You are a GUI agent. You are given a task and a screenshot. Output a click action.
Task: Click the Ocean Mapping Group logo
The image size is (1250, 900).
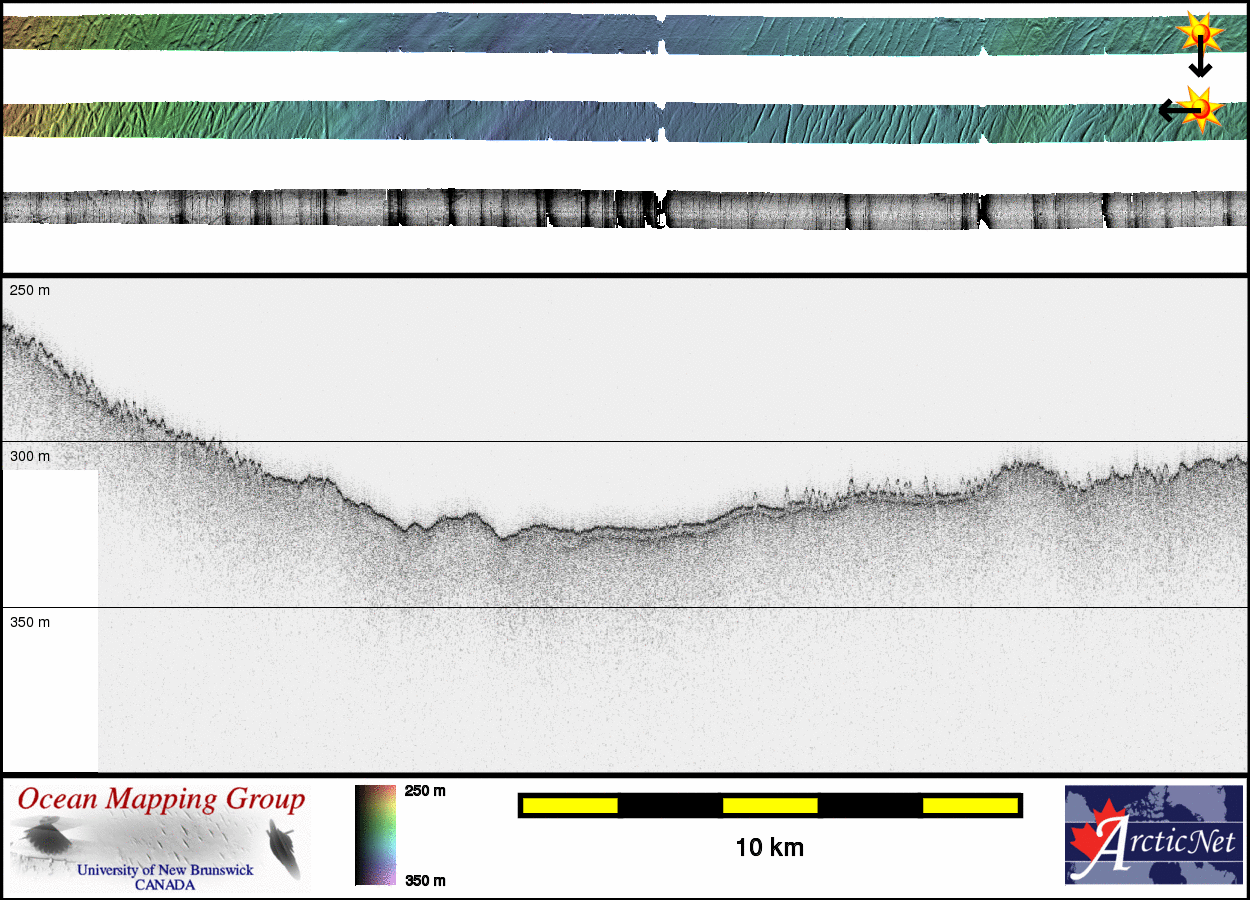tap(160, 838)
